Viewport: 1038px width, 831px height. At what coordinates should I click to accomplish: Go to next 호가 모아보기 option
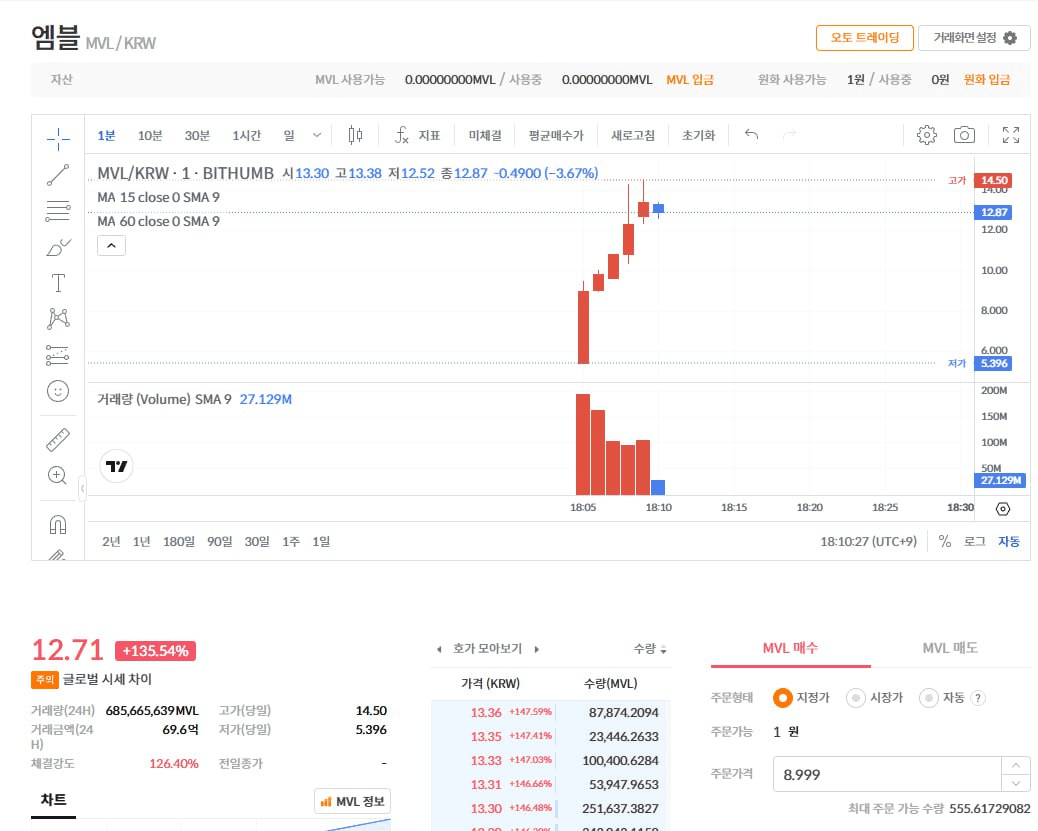[536, 650]
